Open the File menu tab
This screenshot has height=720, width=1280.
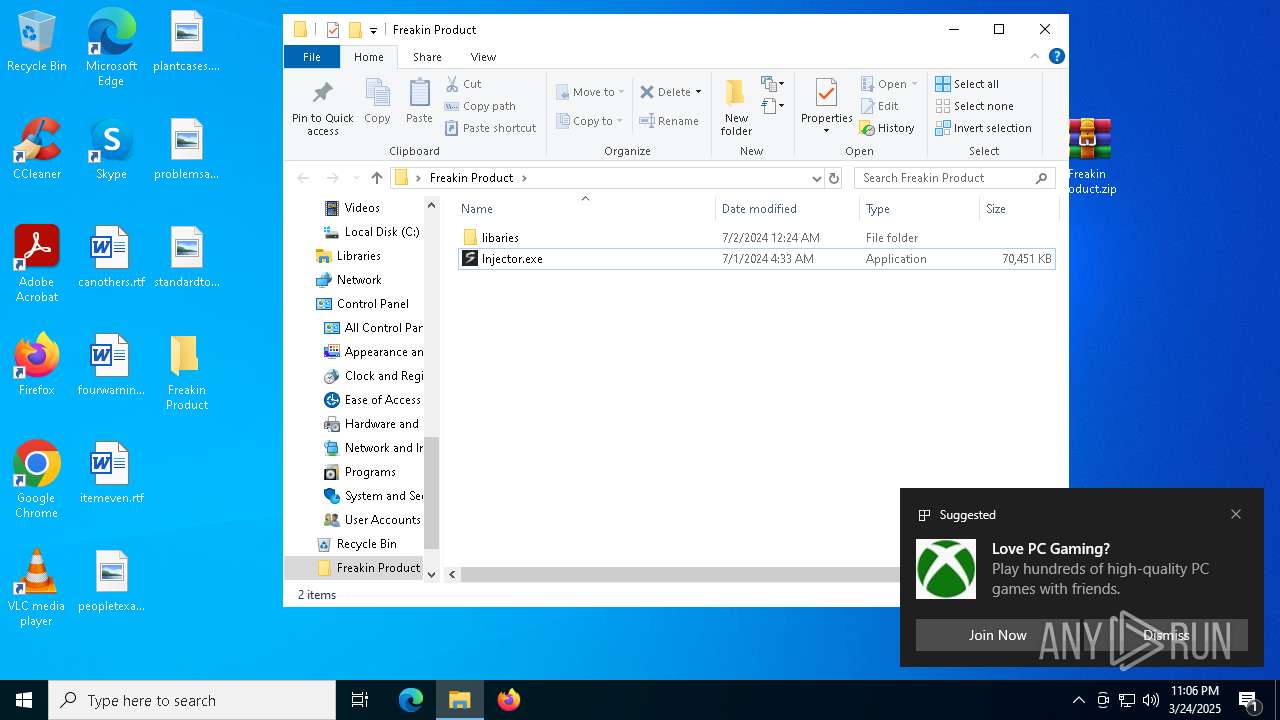(x=312, y=57)
